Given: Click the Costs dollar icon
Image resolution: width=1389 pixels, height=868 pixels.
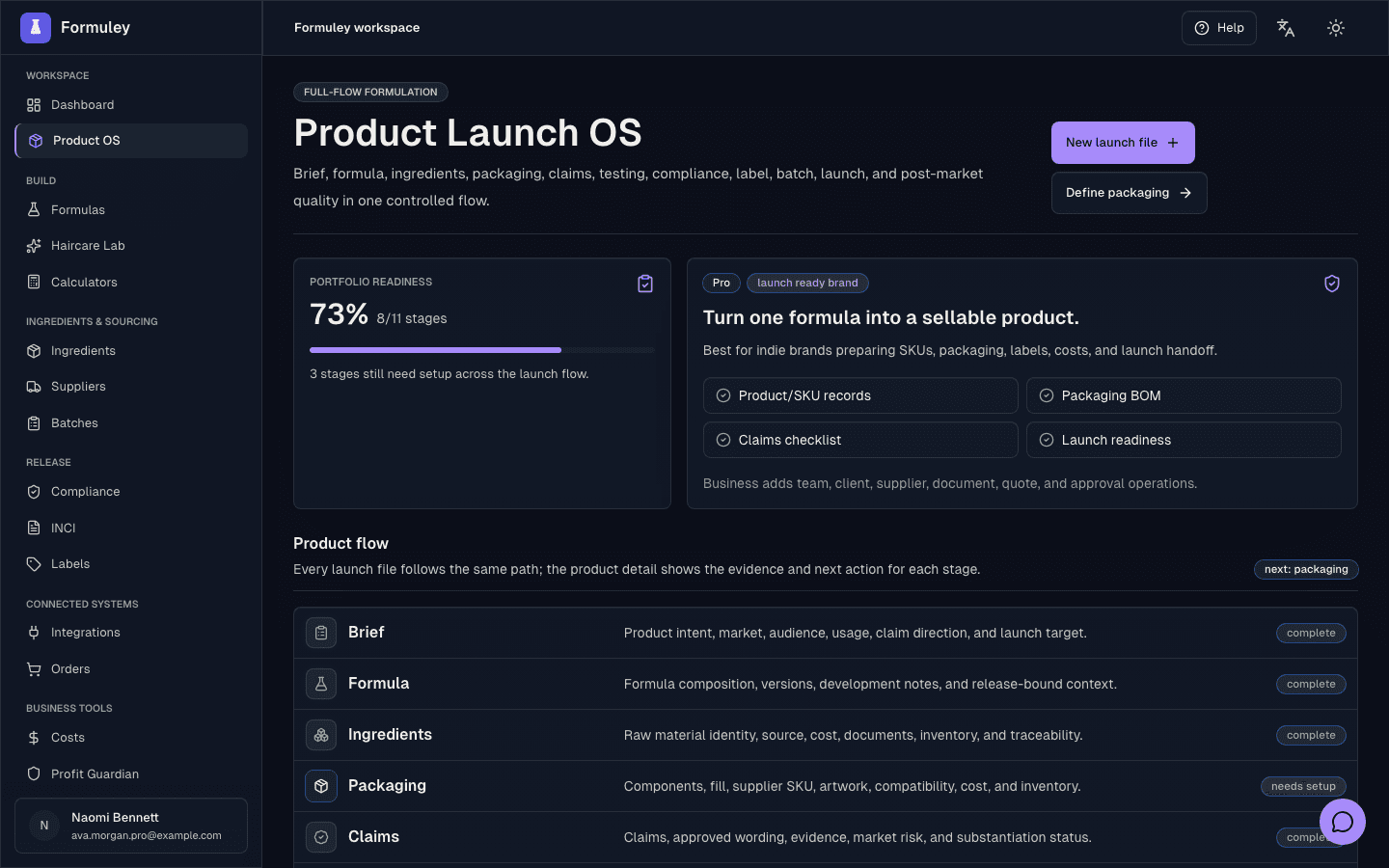Looking at the screenshot, I should click(x=34, y=738).
